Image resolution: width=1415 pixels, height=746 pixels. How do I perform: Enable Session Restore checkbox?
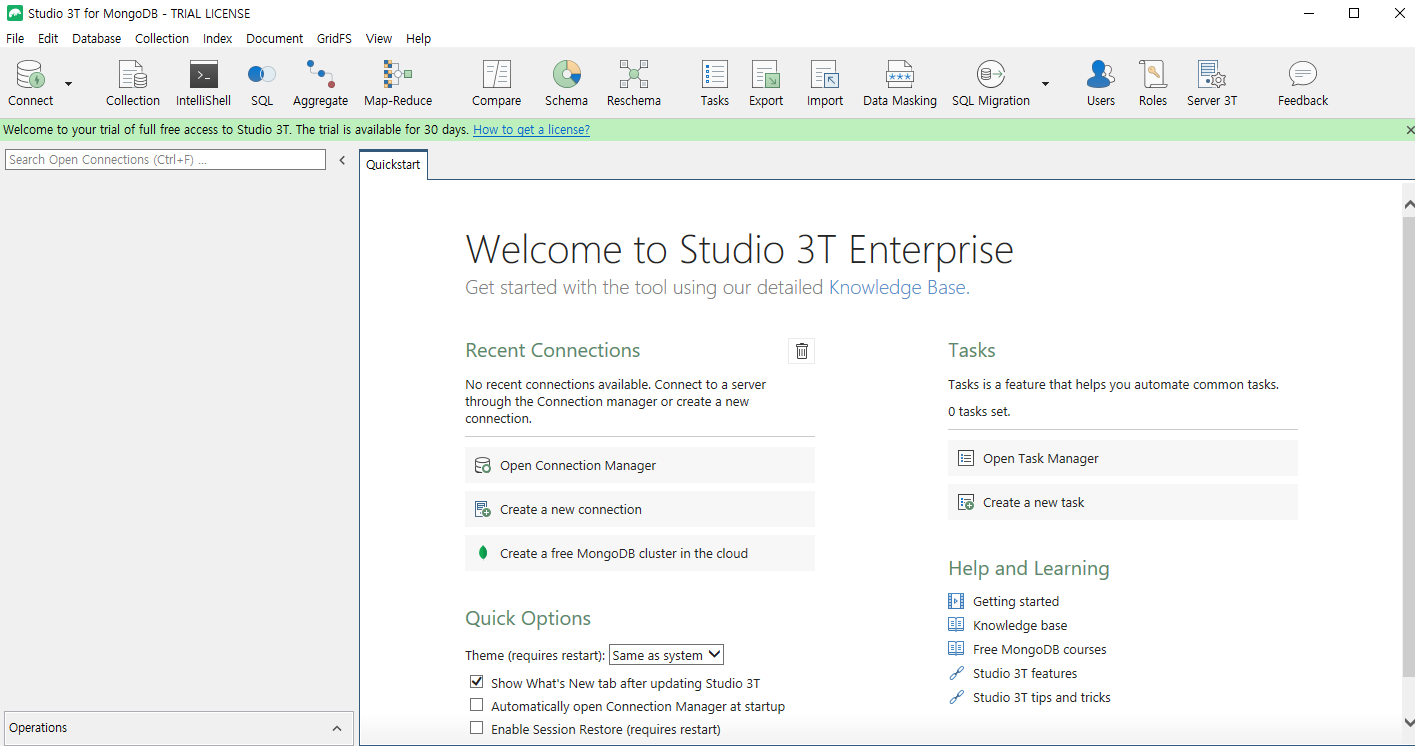pos(477,728)
